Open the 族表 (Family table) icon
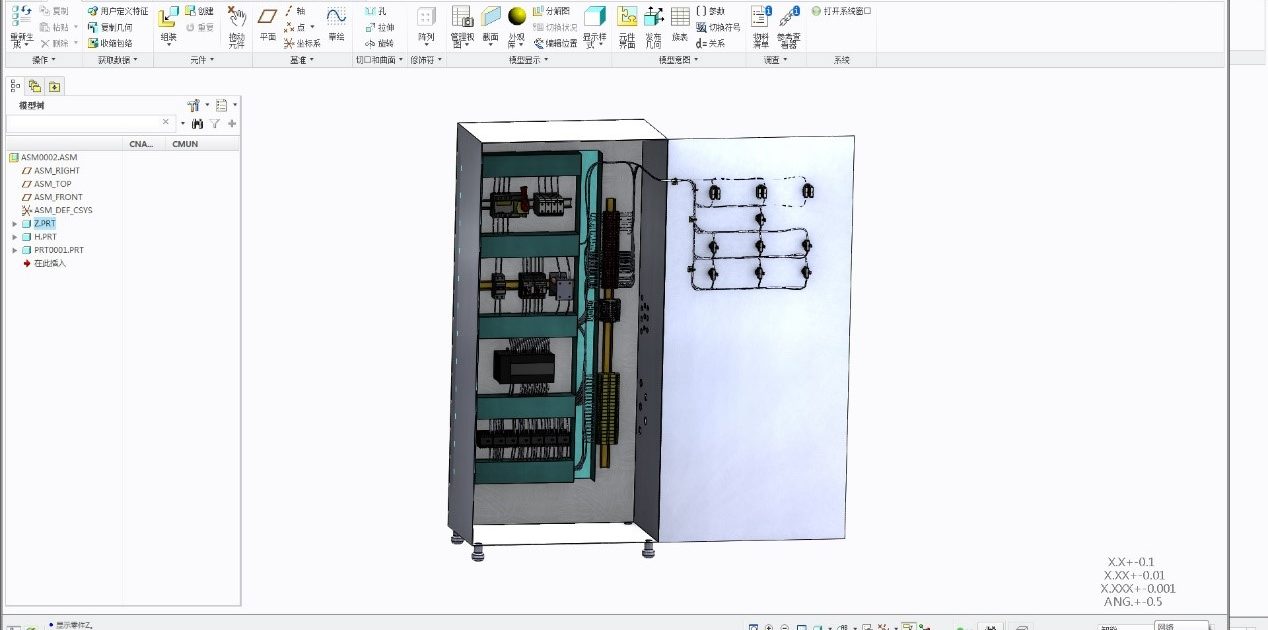This screenshot has height=630, width=1268. (x=680, y=17)
